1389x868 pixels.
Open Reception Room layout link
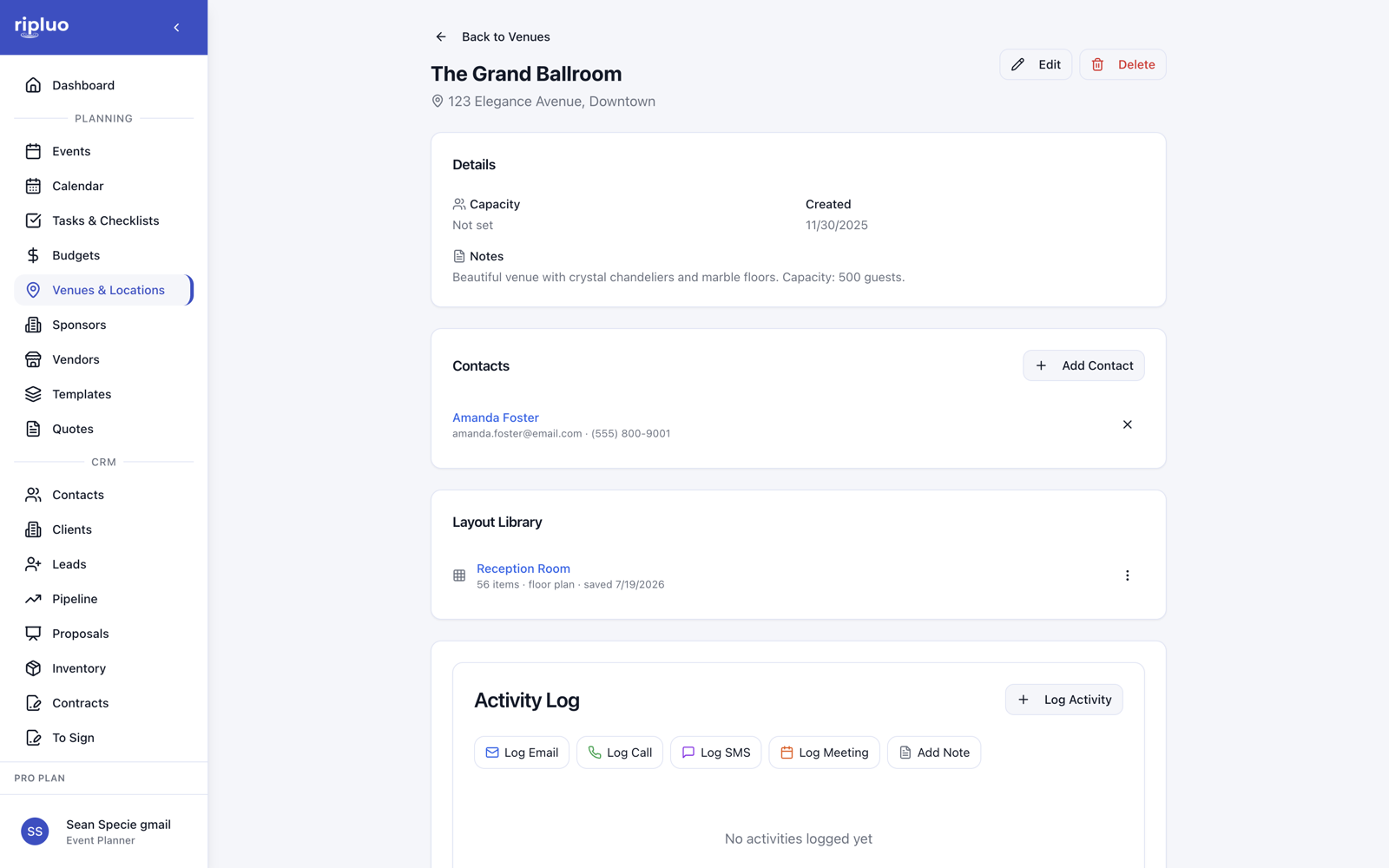[523, 569]
